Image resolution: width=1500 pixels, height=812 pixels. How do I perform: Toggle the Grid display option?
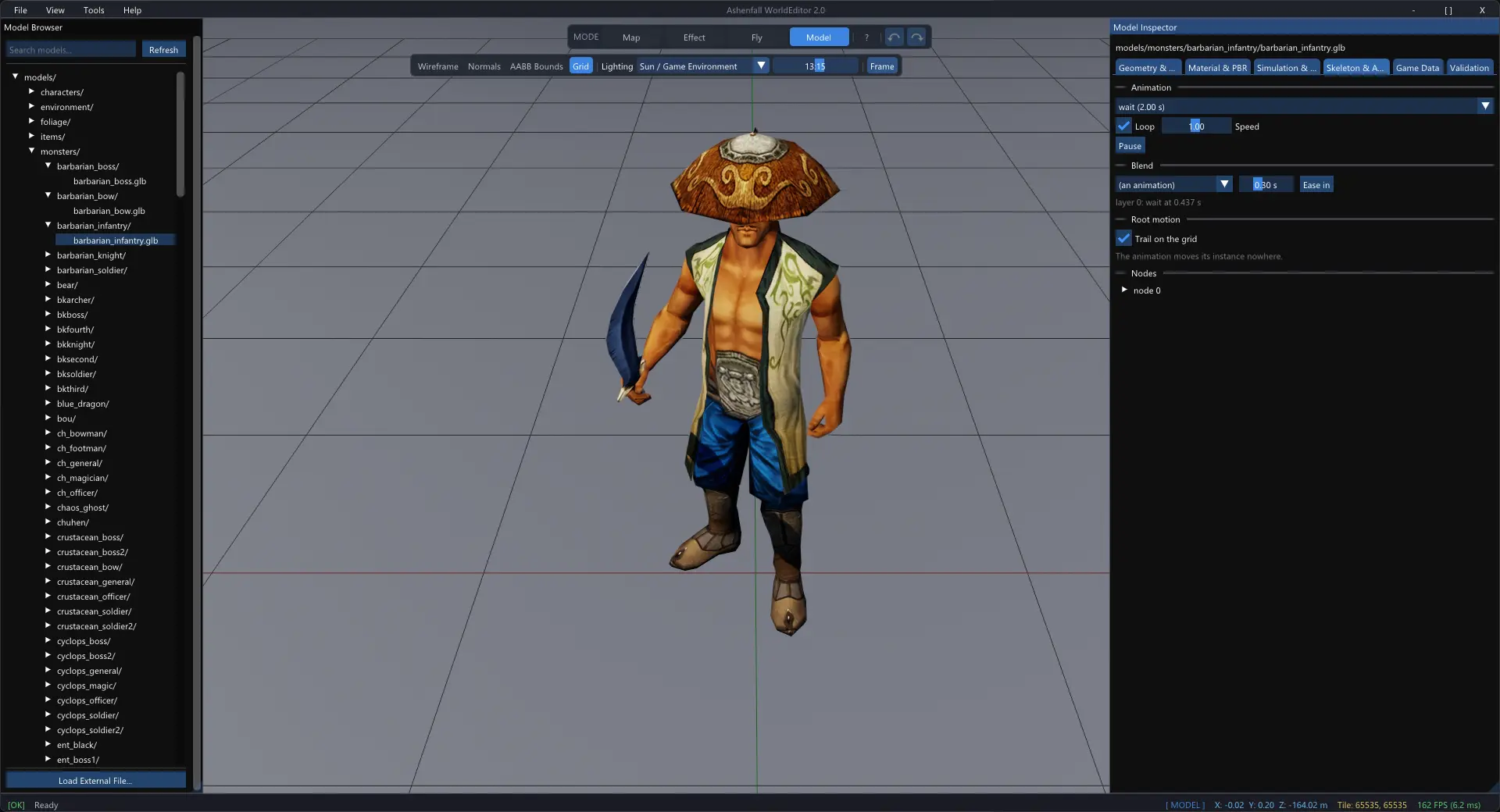coord(580,66)
